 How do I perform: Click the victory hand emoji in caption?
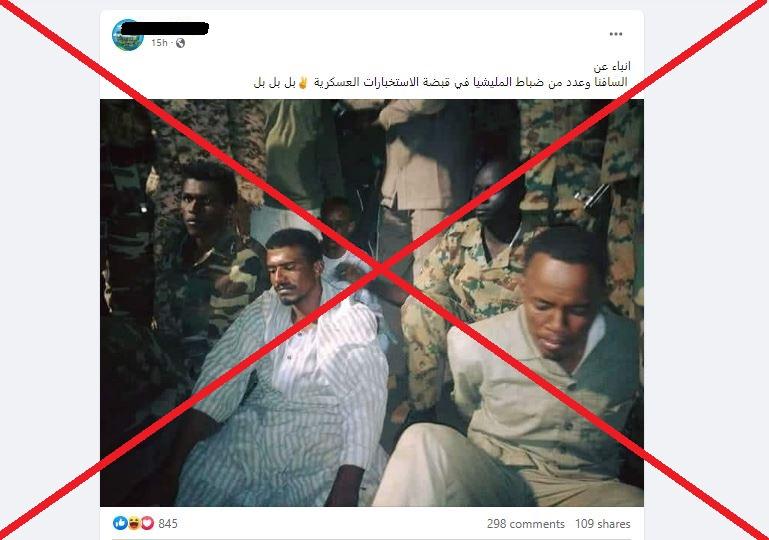[x=303, y=82]
